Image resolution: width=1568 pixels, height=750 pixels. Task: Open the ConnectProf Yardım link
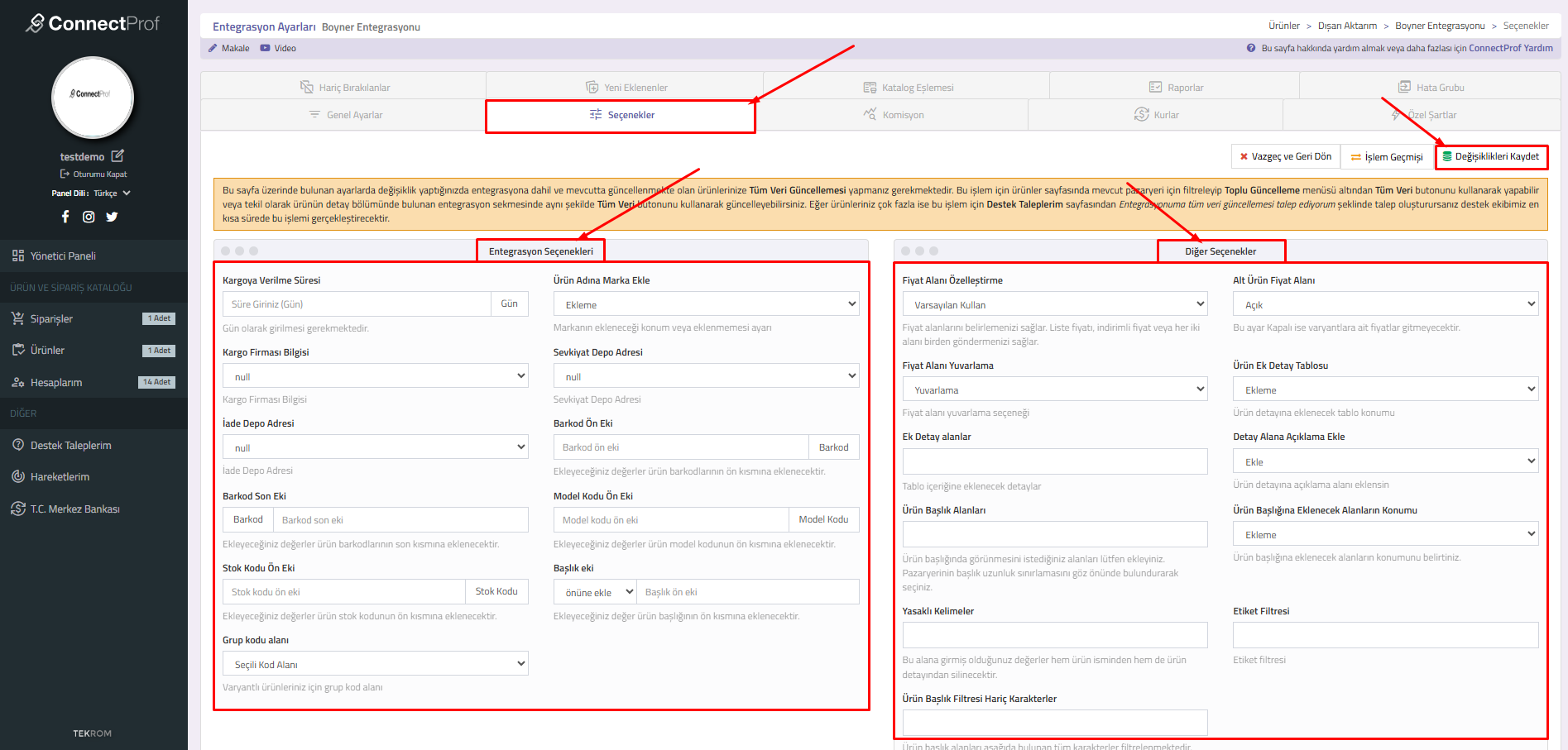click(x=1511, y=48)
